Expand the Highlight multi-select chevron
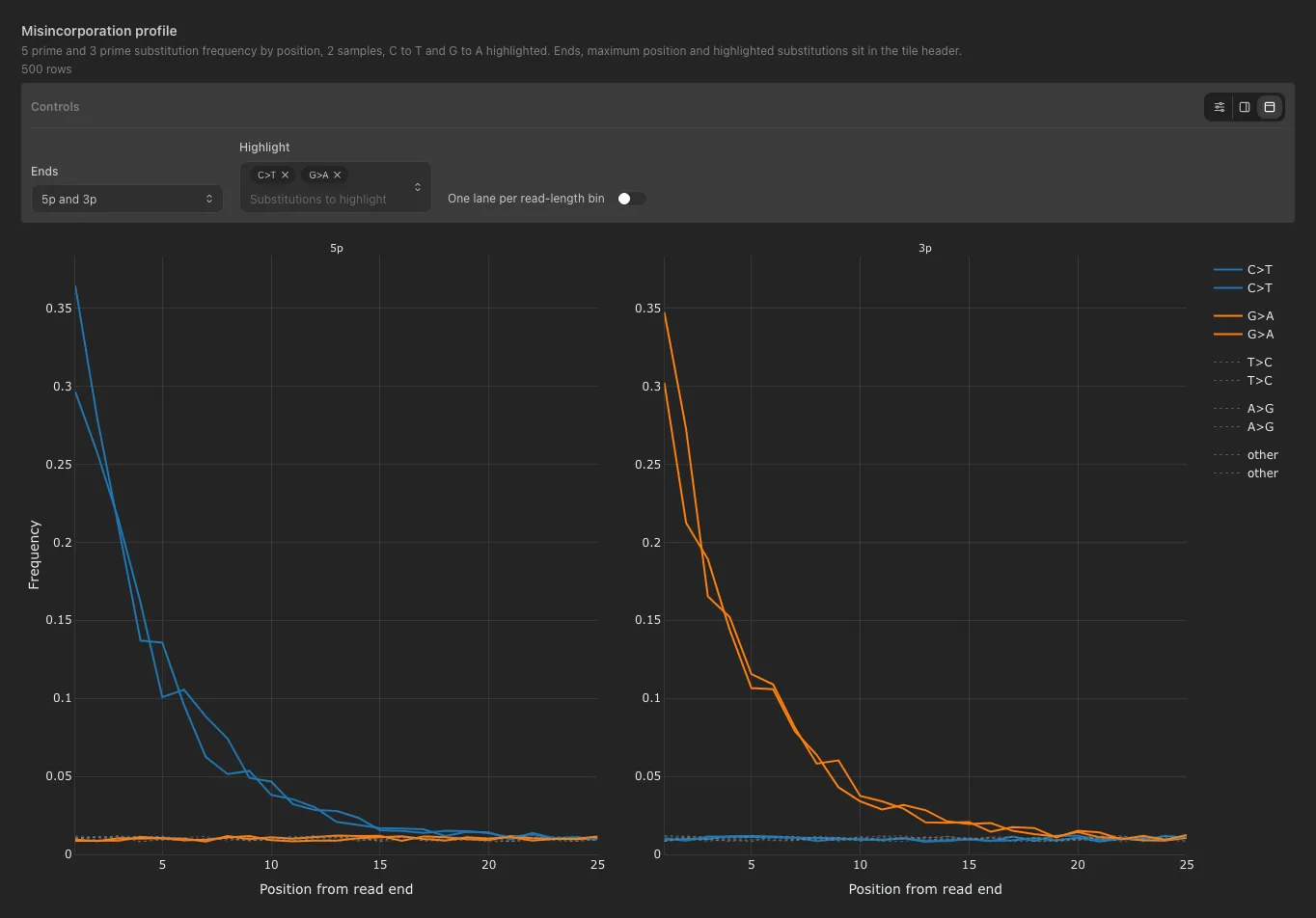Screen dimensions: 1316x918 coord(418,187)
